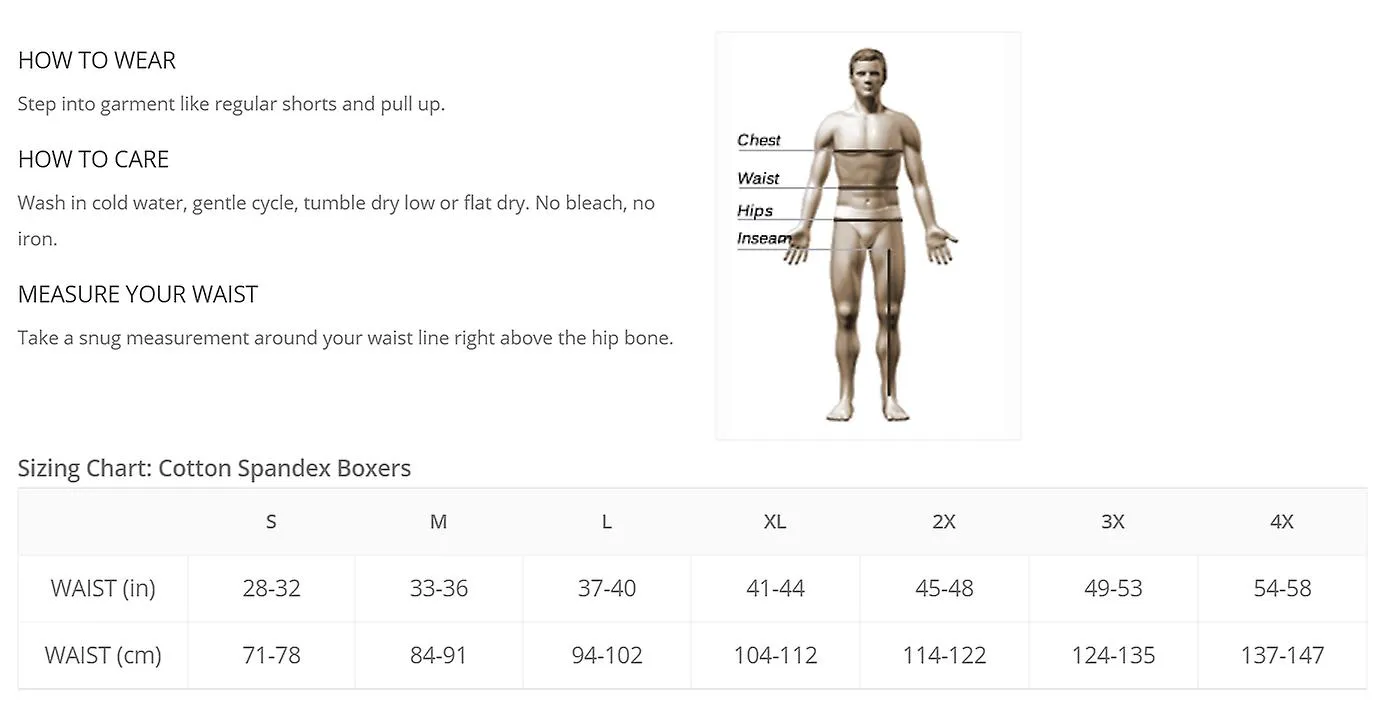Click the 94-102 waist centimeters cell
Image resolution: width=1381 pixels, height=711 pixels.
pos(607,656)
